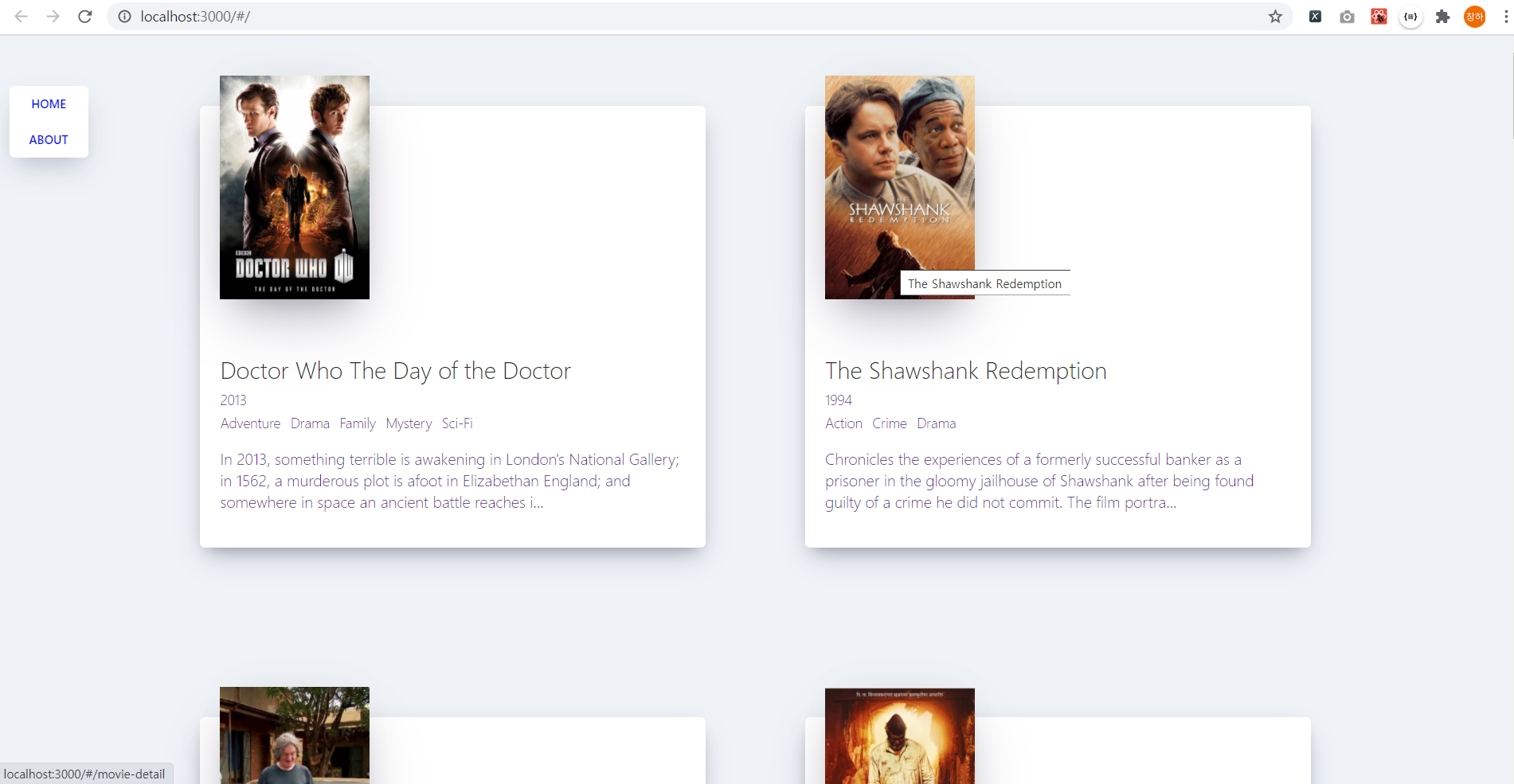Select the Sci-Fi genre tag
Image resolution: width=1514 pixels, height=784 pixels.
point(457,423)
